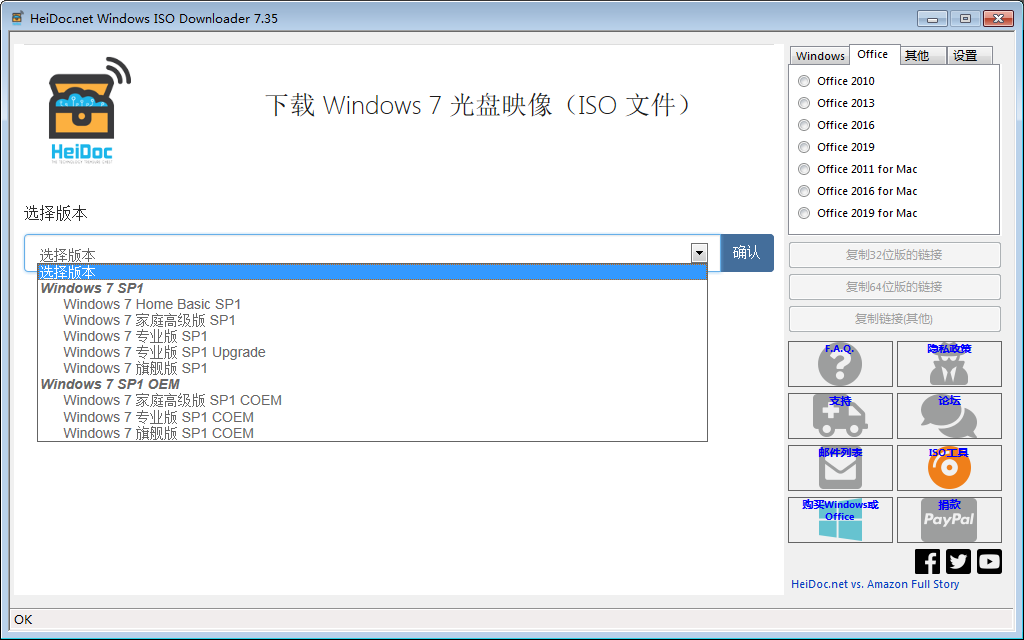Screen dimensions: 1024x640
Task: Choose Windows 7 旗舰版 SP1 COEM
Action: (372, 432)
